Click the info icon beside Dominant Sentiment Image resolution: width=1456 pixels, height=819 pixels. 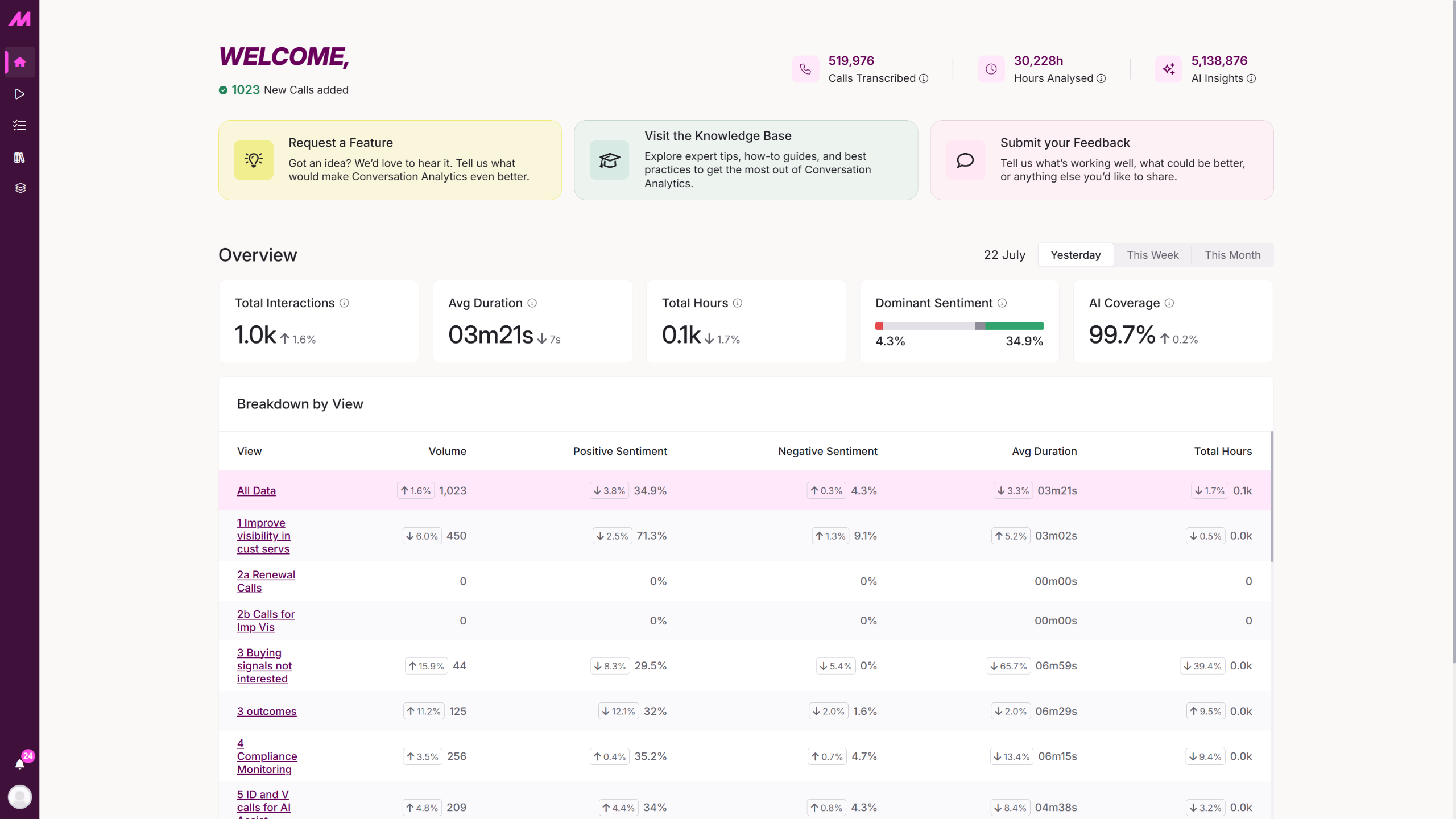(1002, 303)
